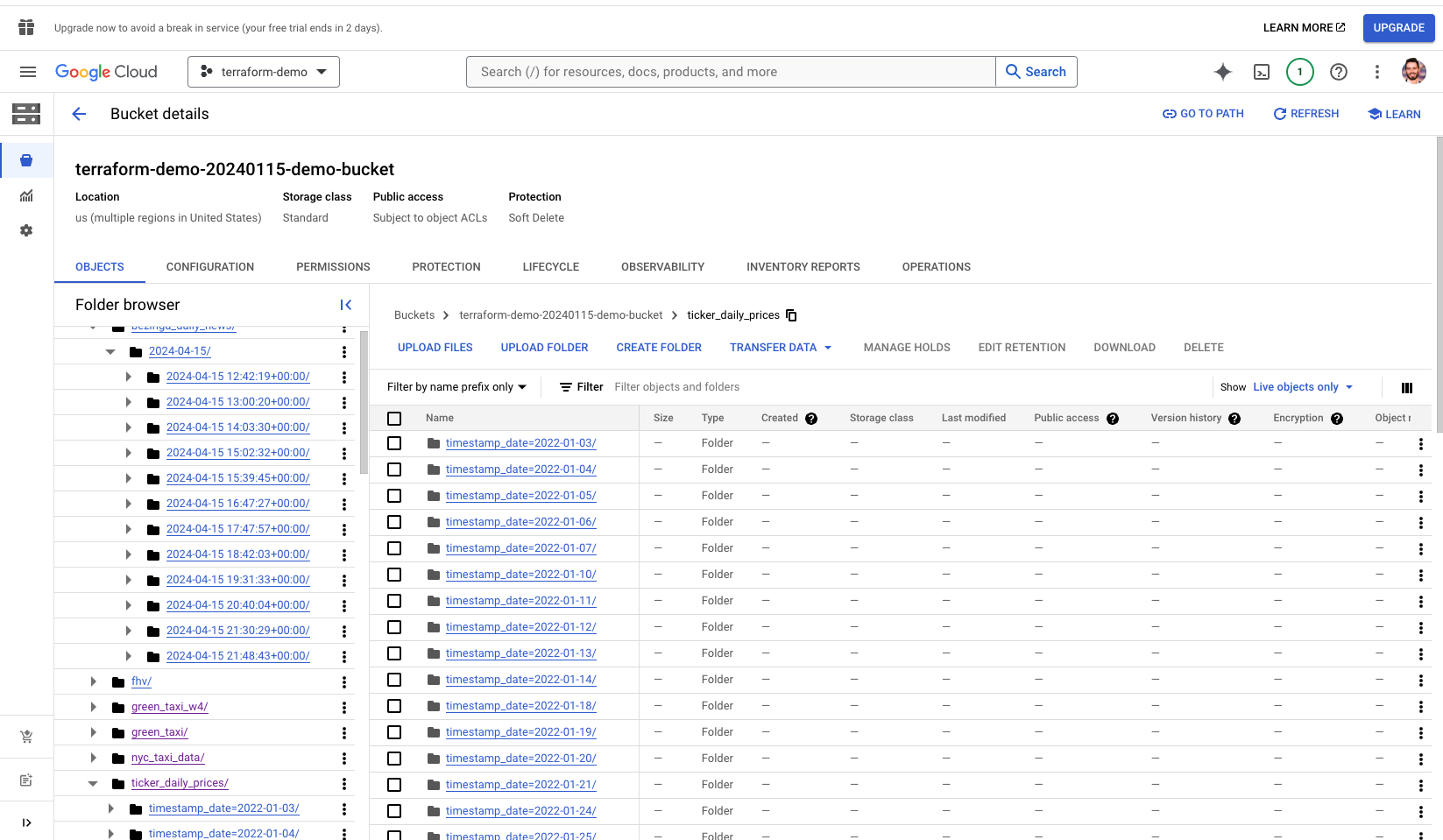This screenshot has height=840, width=1443.
Task: Open Settings gear icon in sidebar
Action: pyautogui.click(x=26, y=230)
